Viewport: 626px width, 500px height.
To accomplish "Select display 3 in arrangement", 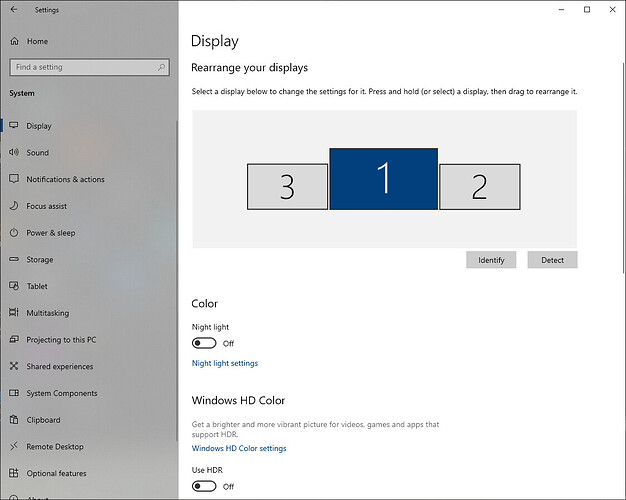I will click(287, 187).
